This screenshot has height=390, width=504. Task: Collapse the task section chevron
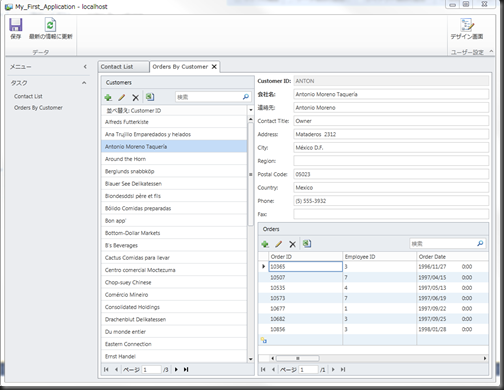point(84,83)
